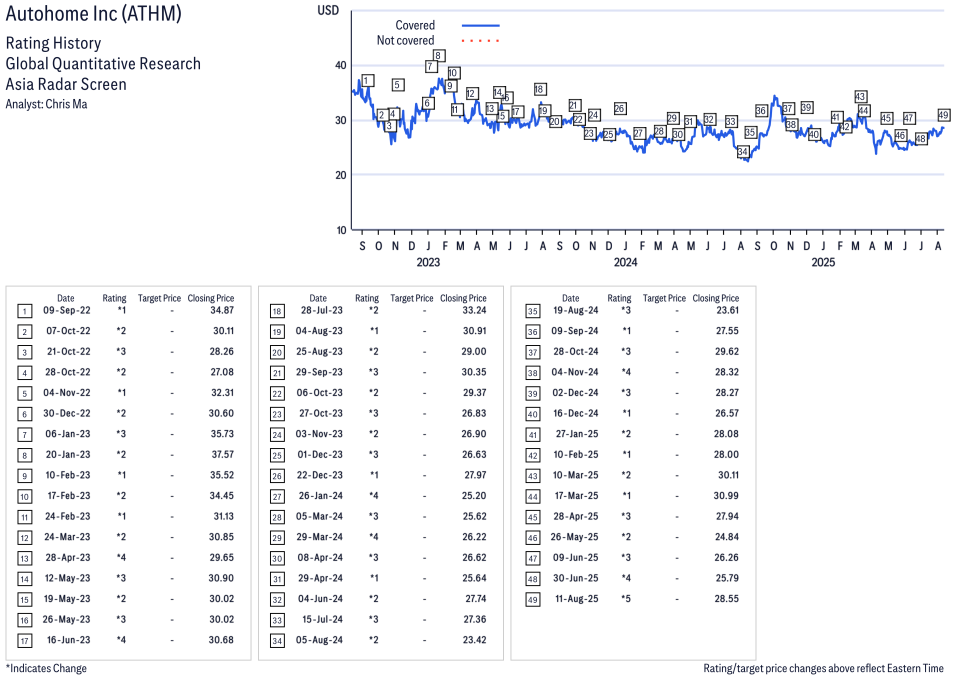Select chart marker 29 on the graph
The image size is (955, 675).
672,118
